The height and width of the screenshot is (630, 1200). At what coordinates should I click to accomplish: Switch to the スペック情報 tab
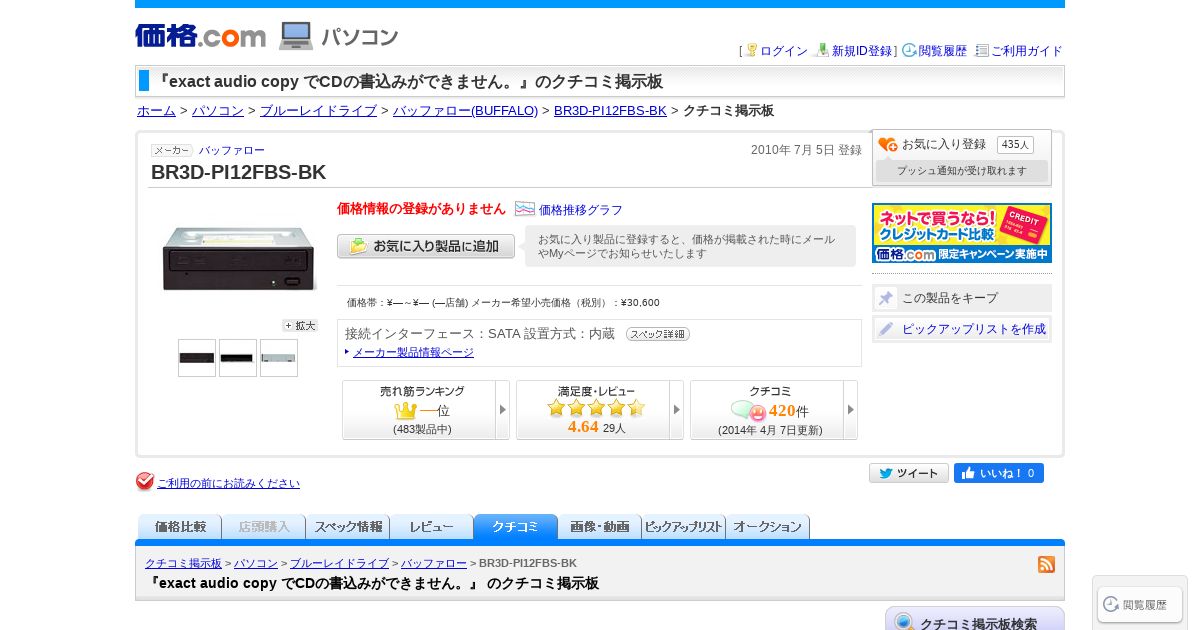(x=348, y=527)
